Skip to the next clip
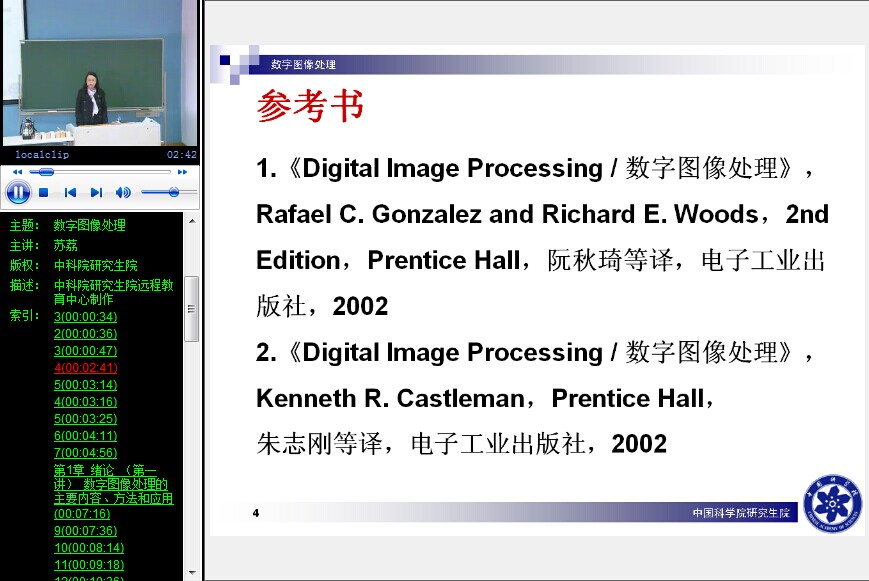 coord(96,192)
